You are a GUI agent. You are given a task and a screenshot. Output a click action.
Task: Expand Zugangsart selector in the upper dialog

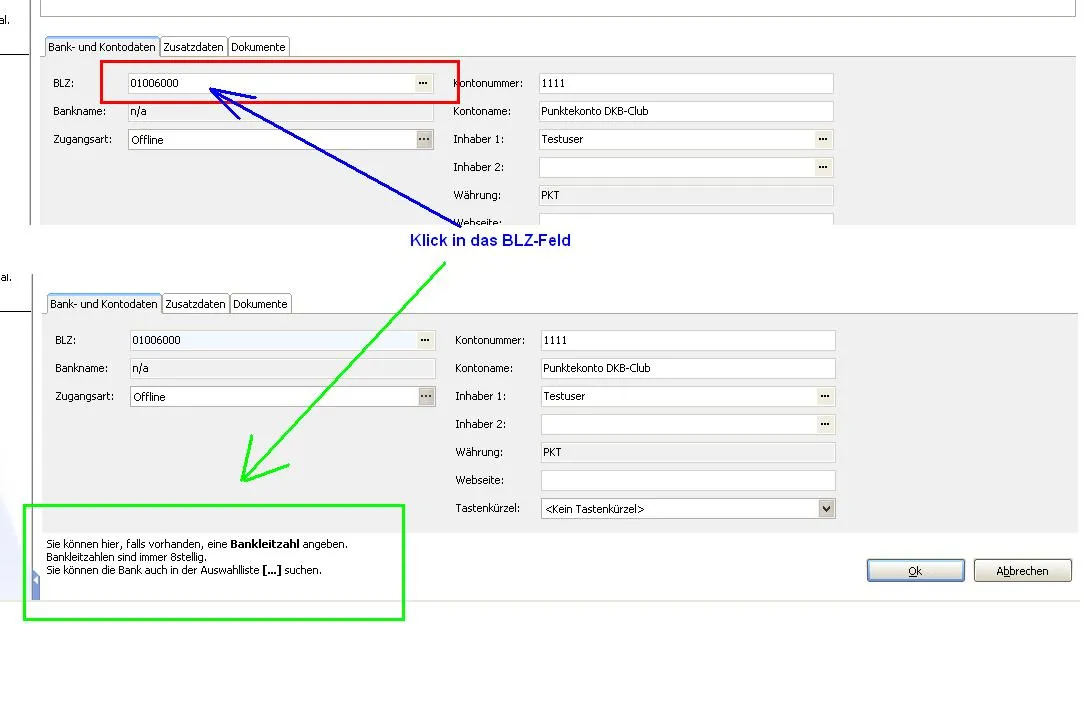[x=424, y=140]
